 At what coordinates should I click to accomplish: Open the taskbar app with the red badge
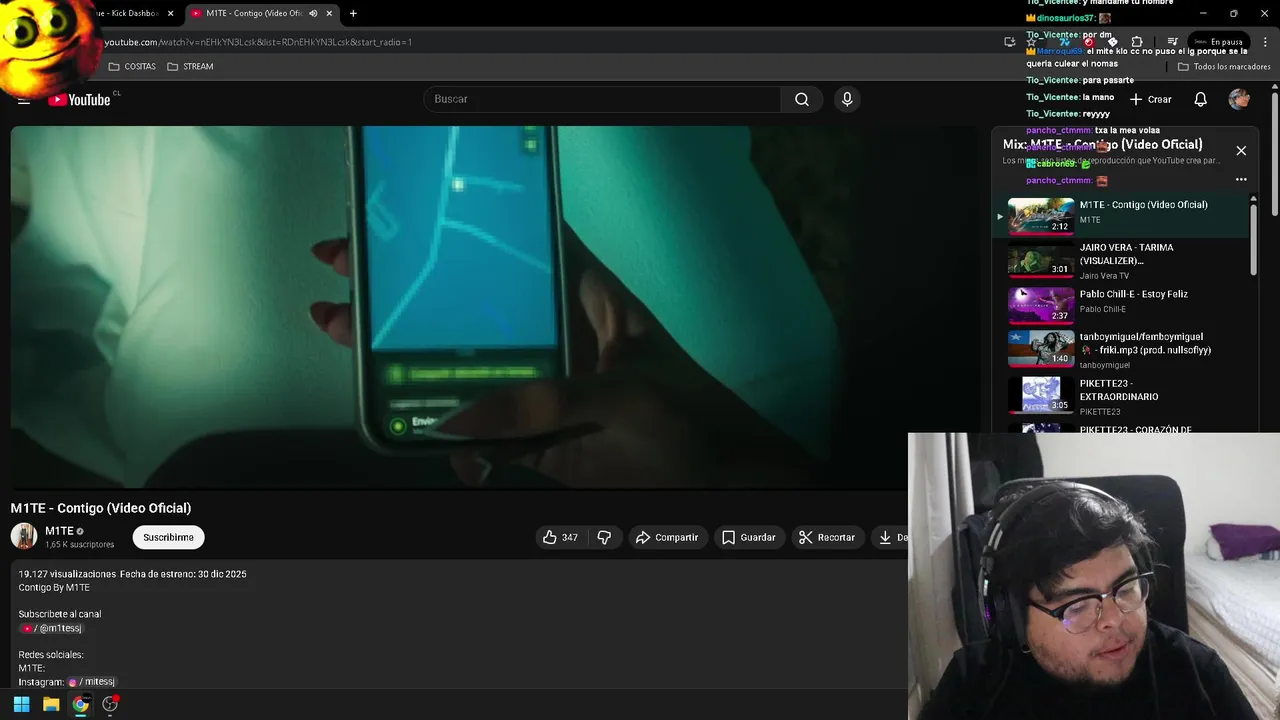pyautogui.click(x=110, y=704)
